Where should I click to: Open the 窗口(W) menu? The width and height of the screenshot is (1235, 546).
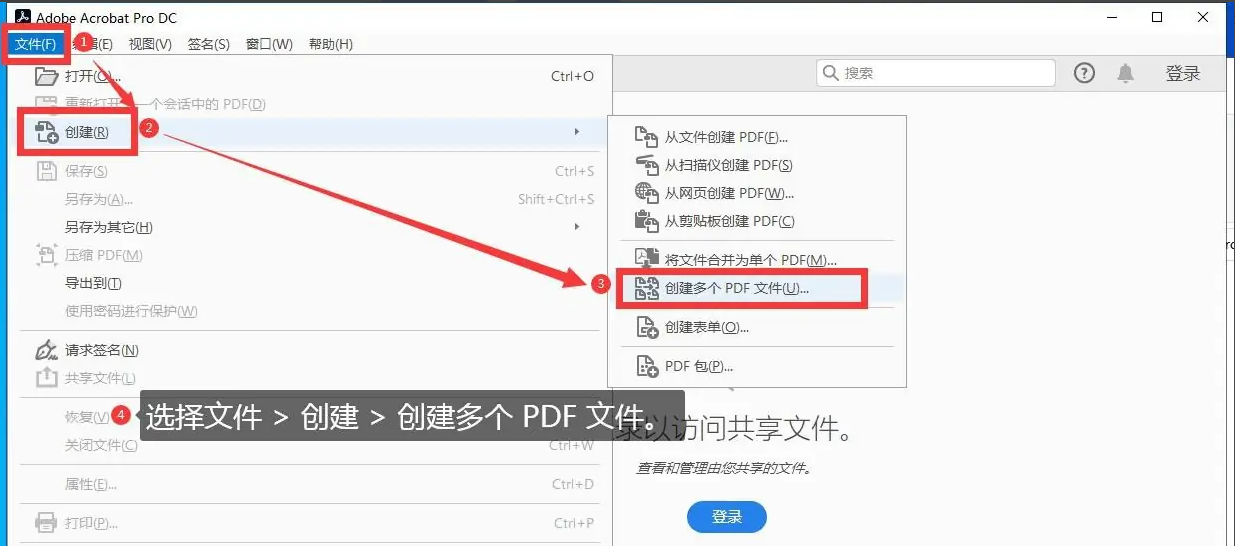pyautogui.click(x=269, y=44)
